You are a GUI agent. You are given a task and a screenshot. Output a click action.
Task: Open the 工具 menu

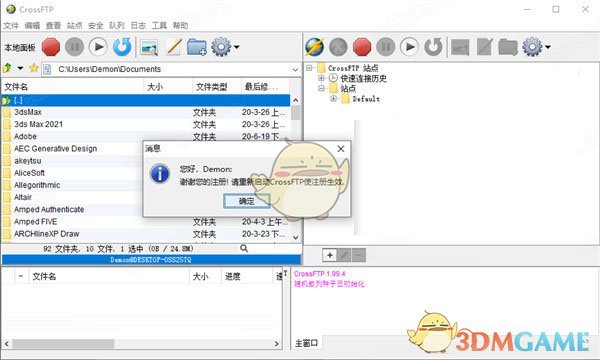[x=159, y=25]
